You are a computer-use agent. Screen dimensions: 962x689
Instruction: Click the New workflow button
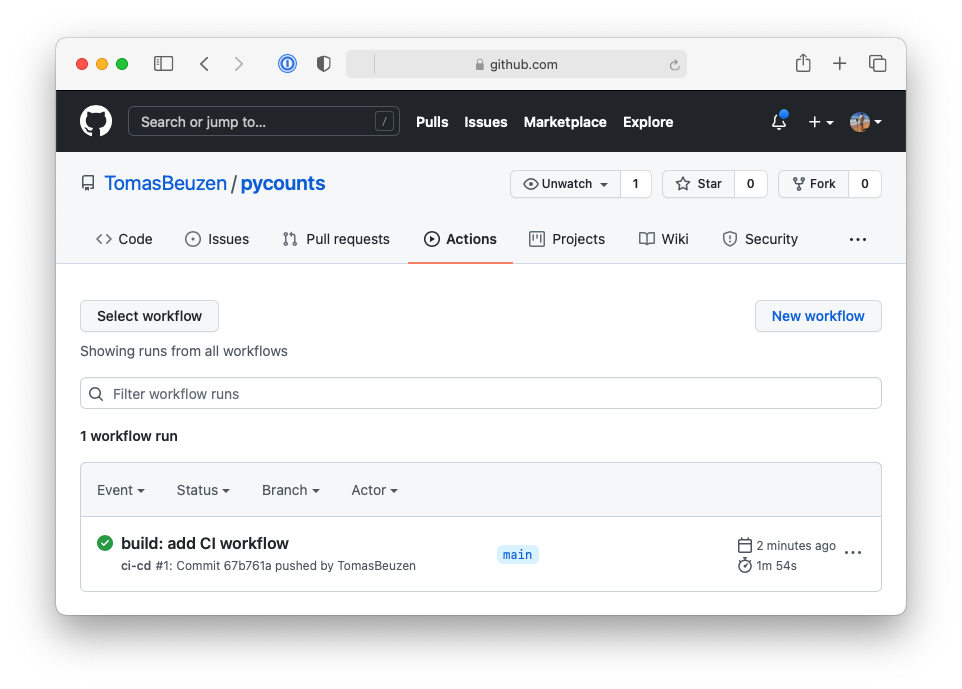point(818,316)
